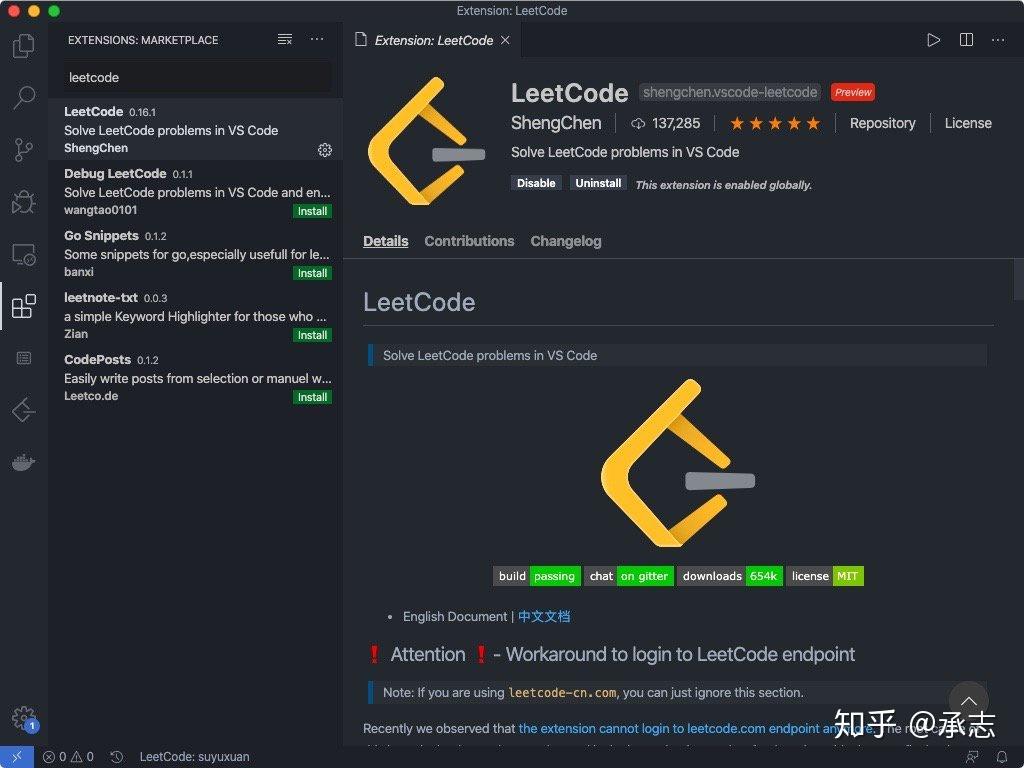This screenshot has width=1024, height=768.
Task: Open the Docker view icon
Action: click(24, 461)
